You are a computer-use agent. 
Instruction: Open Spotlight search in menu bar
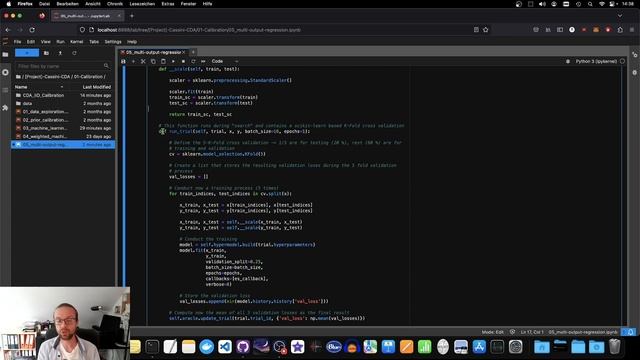(x=590, y=4)
